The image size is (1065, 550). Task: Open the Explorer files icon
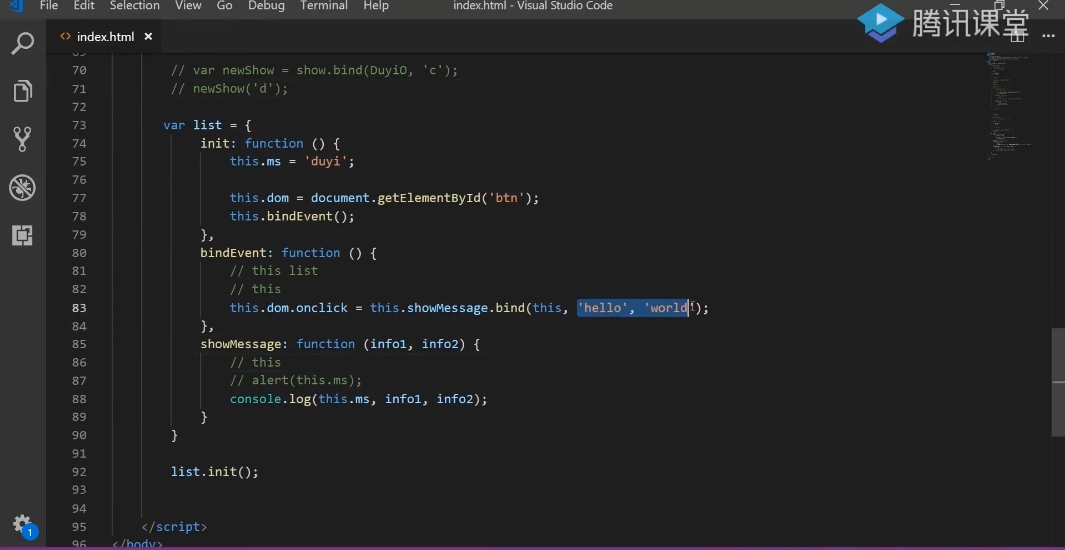pyautogui.click(x=22, y=91)
